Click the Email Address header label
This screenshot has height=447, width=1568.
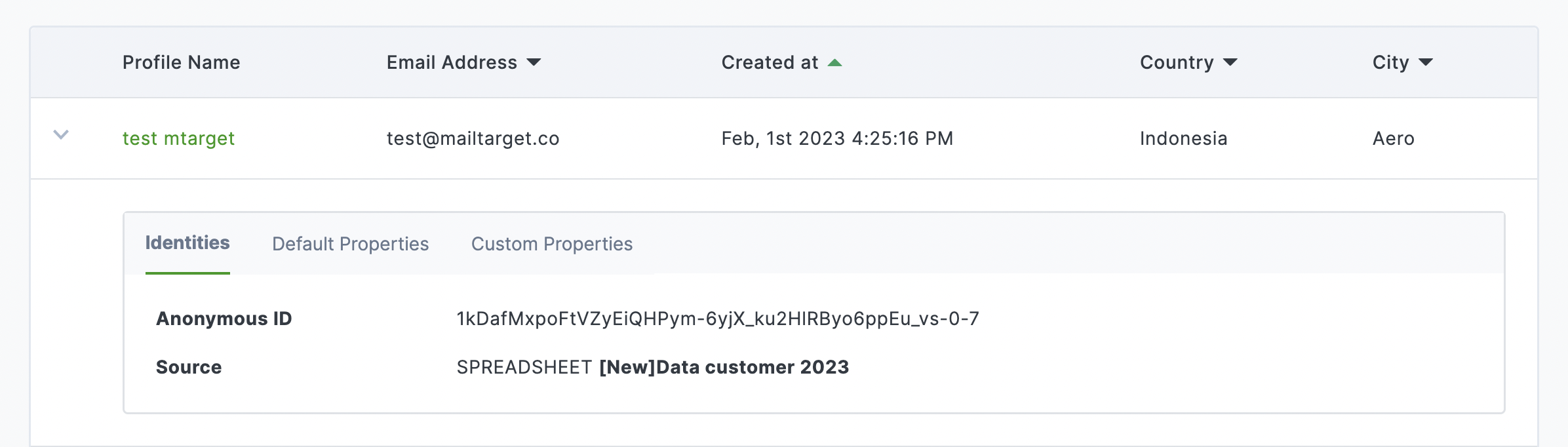click(452, 62)
